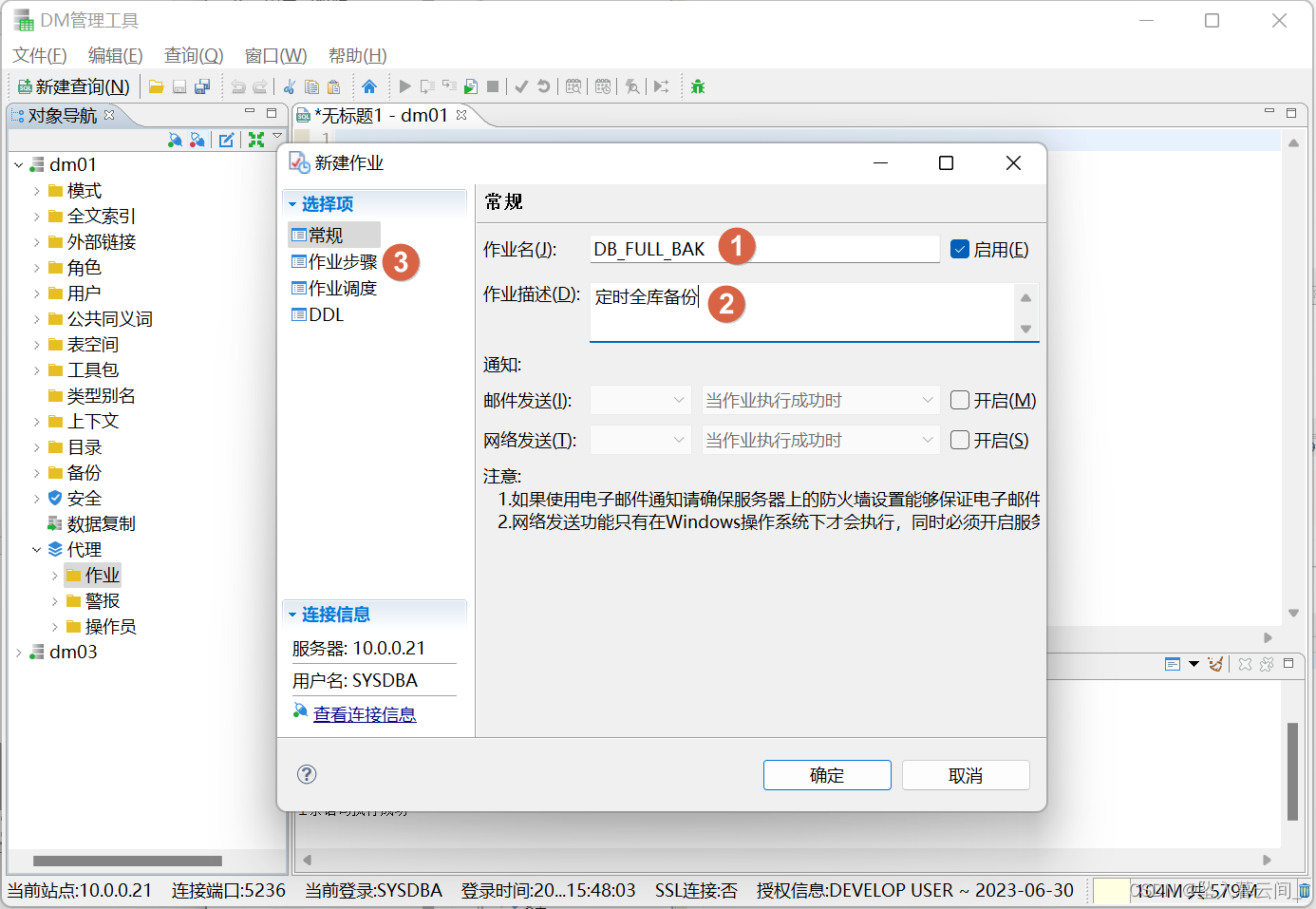
Task: Click the redo arrow icon in toolbar
Action: click(260, 86)
